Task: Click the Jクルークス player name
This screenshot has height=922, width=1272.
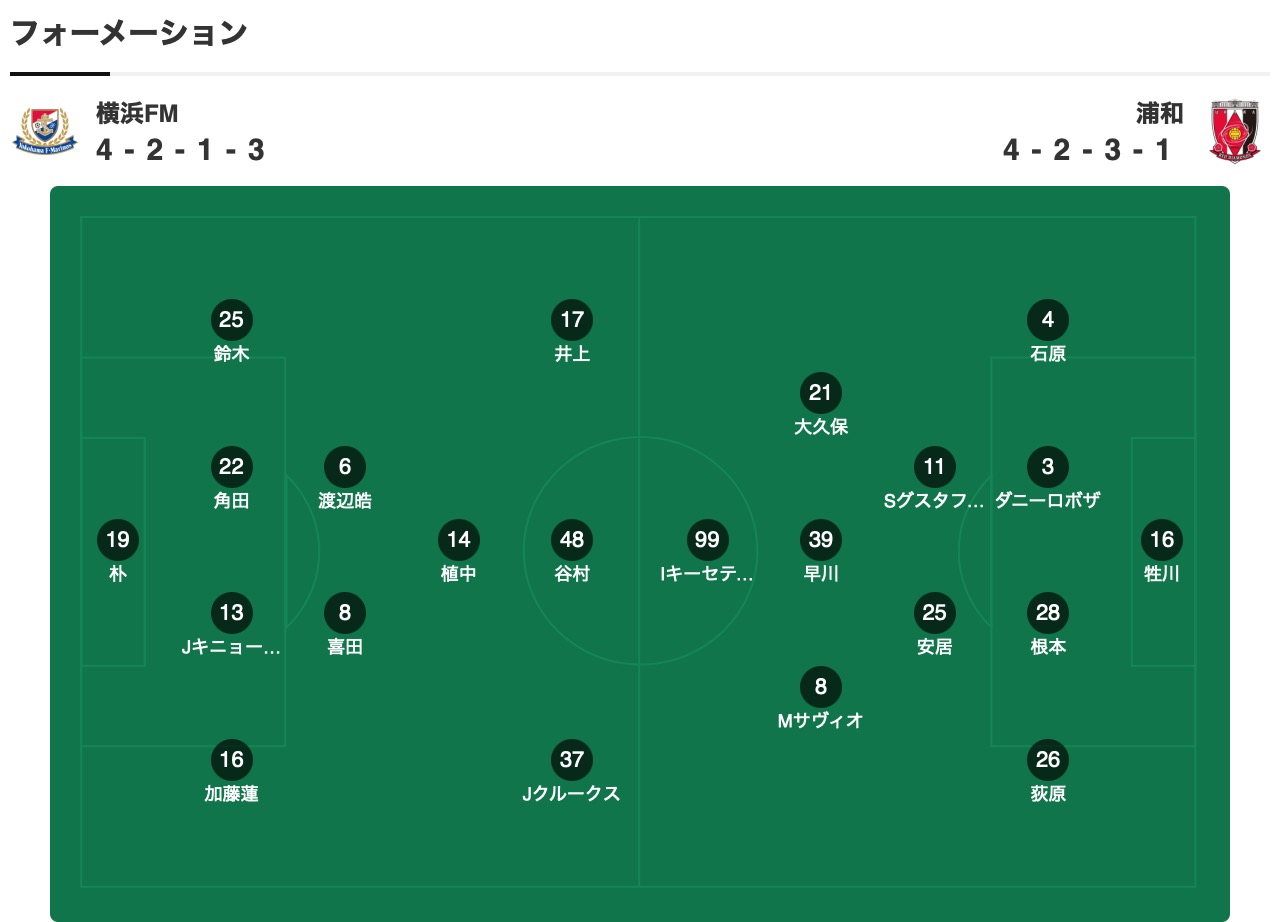Action: click(572, 794)
